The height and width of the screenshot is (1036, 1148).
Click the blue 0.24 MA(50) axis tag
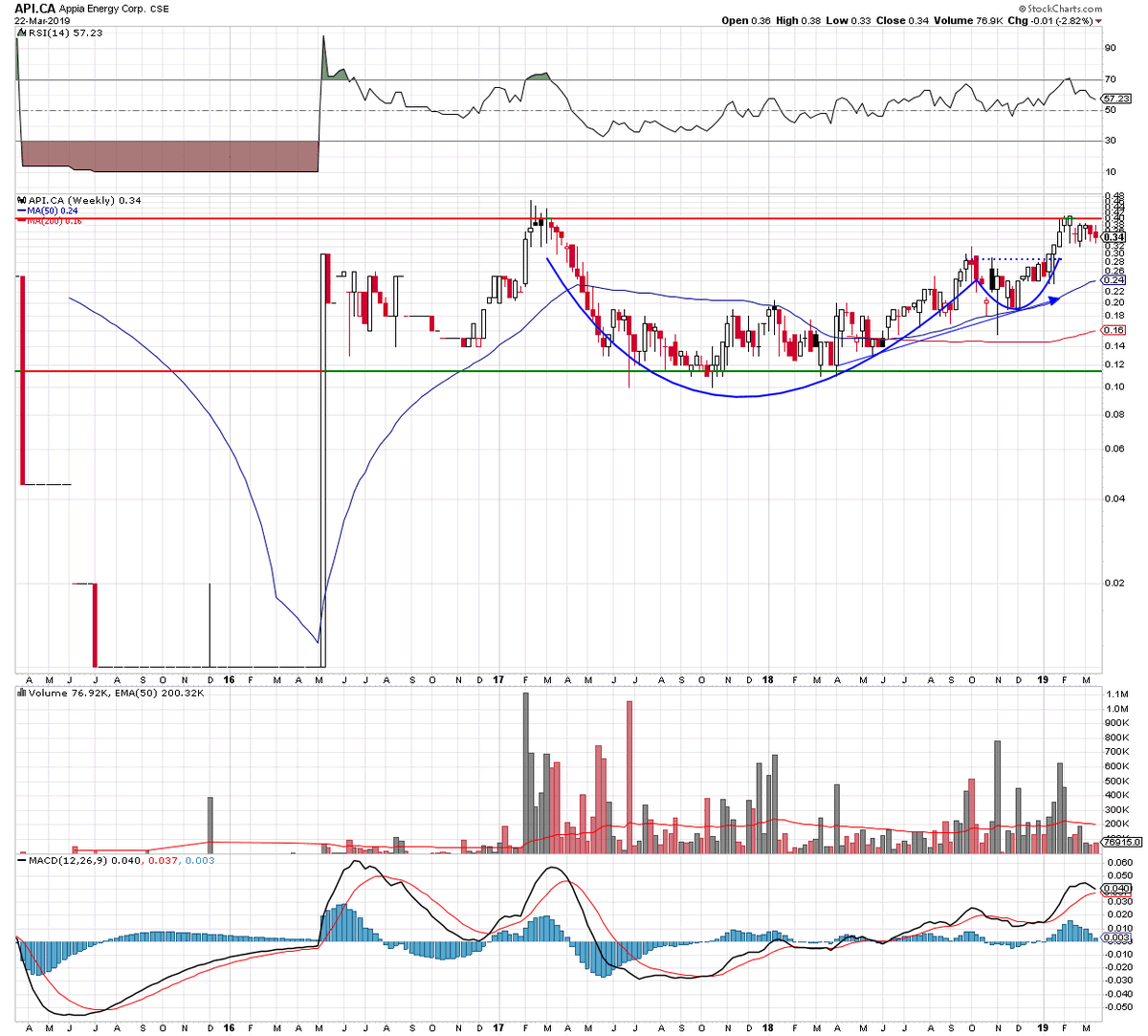[x=1115, y=280]
